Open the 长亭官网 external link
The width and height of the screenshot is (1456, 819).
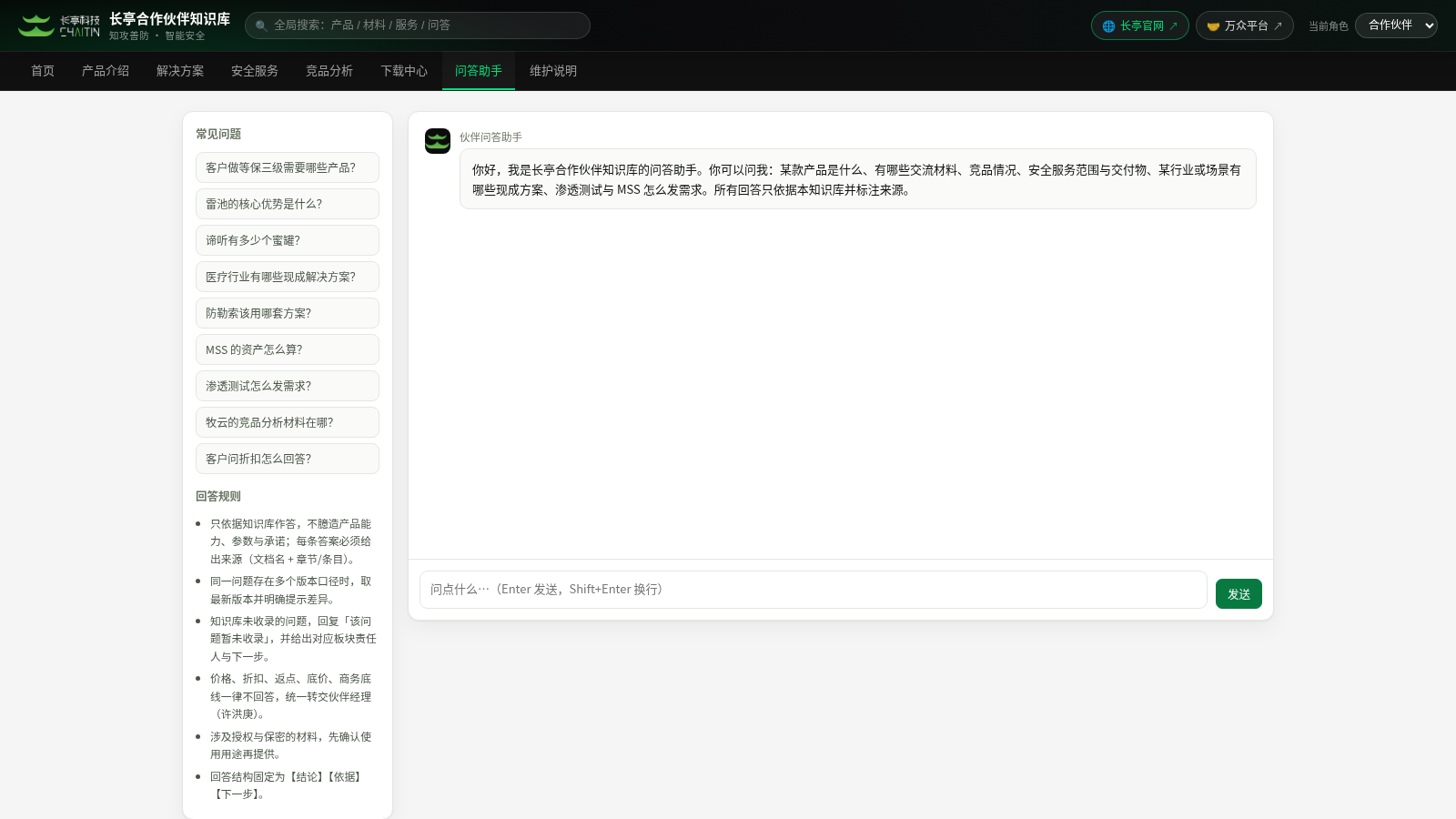[x=1139, y=25]
